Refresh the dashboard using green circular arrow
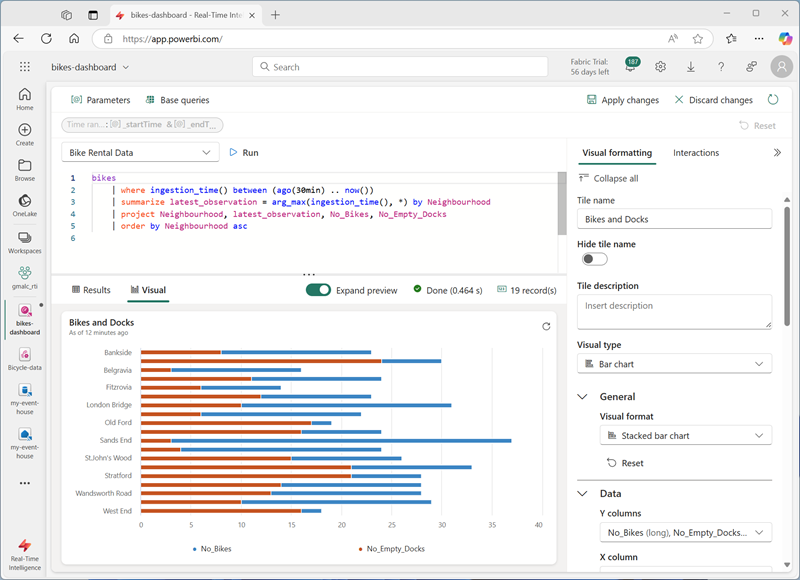The height and width of the screenshot is (580, 800). tap(773, 99)
